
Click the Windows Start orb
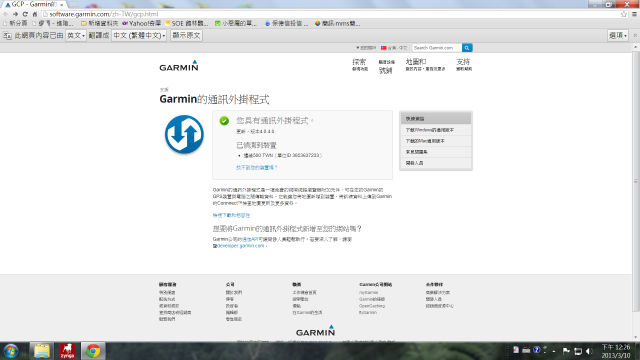(x=11, y=351)
